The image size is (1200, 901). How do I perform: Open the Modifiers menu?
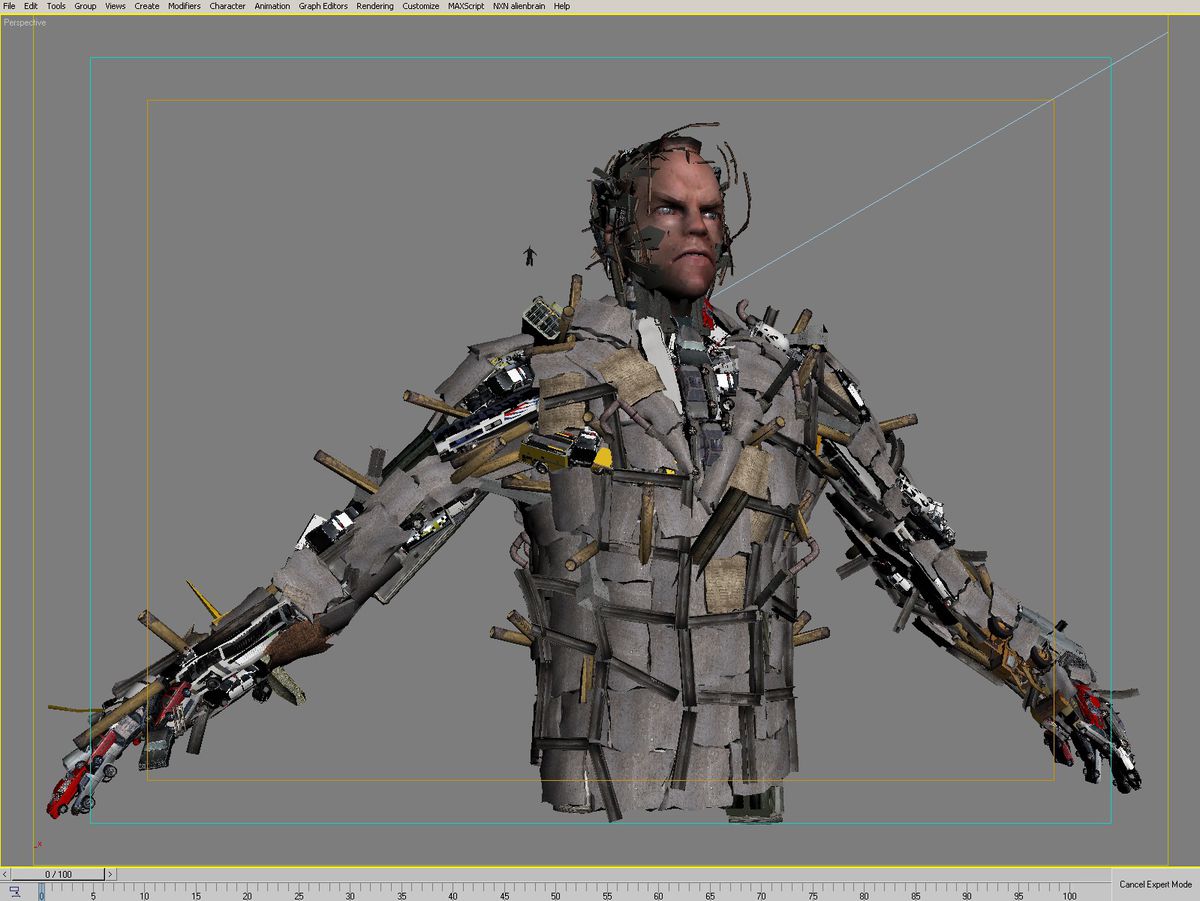(184, 6)
